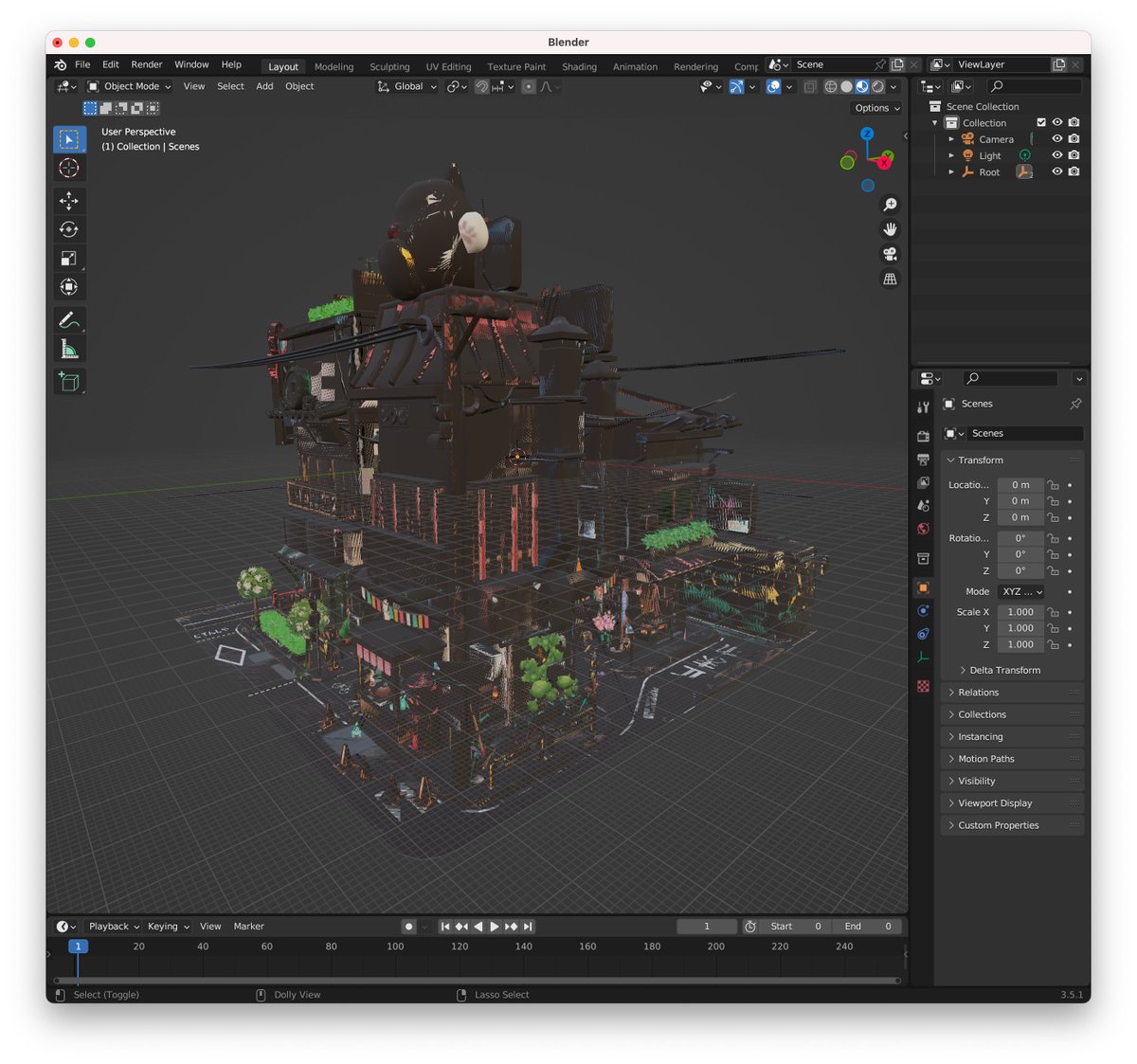The image size is (1137, 1064).
Task: Select the Move tool in the toolbar
Action: pyautogui.click(x=69, y=201)
